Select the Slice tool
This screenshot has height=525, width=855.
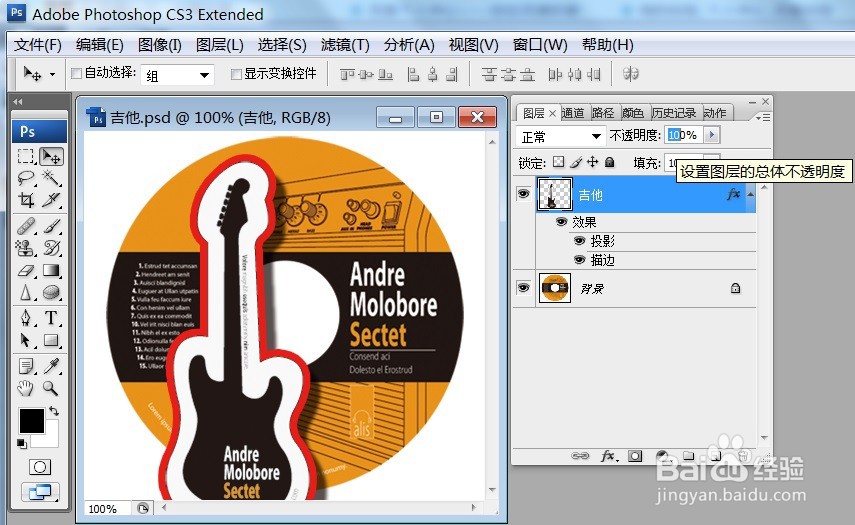(52, 200)
